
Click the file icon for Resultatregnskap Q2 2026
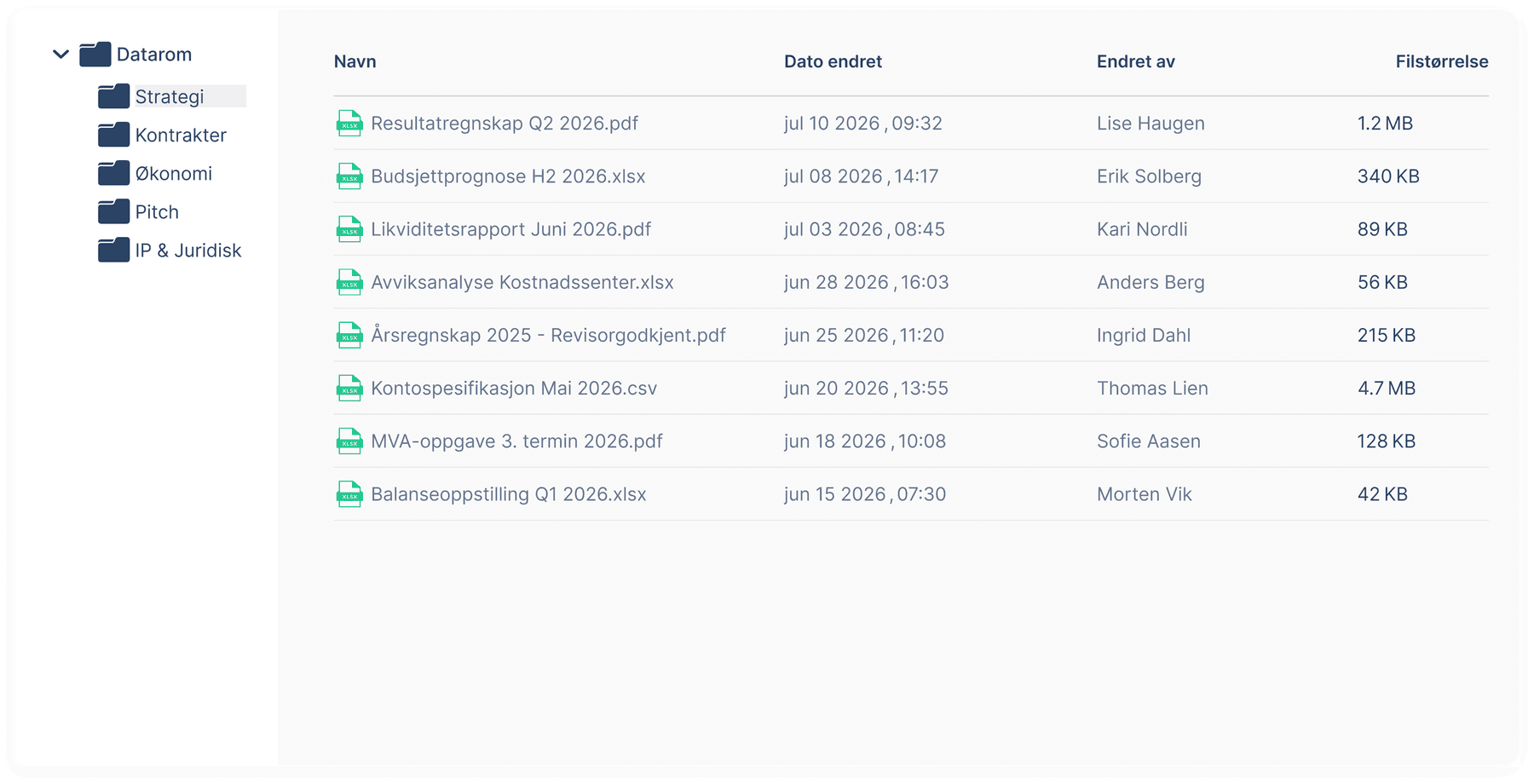point(349,124)
